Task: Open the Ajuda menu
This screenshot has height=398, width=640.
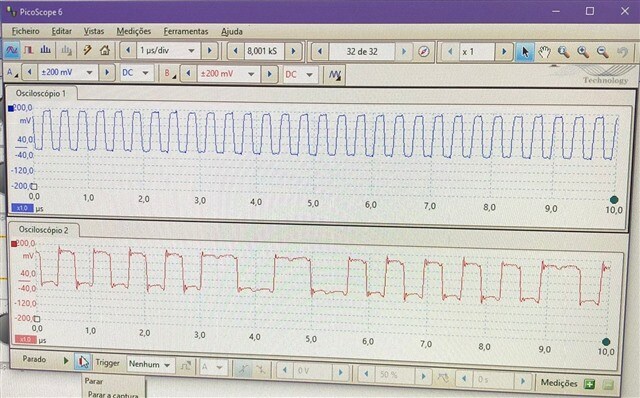Action: tap(231, 32)
